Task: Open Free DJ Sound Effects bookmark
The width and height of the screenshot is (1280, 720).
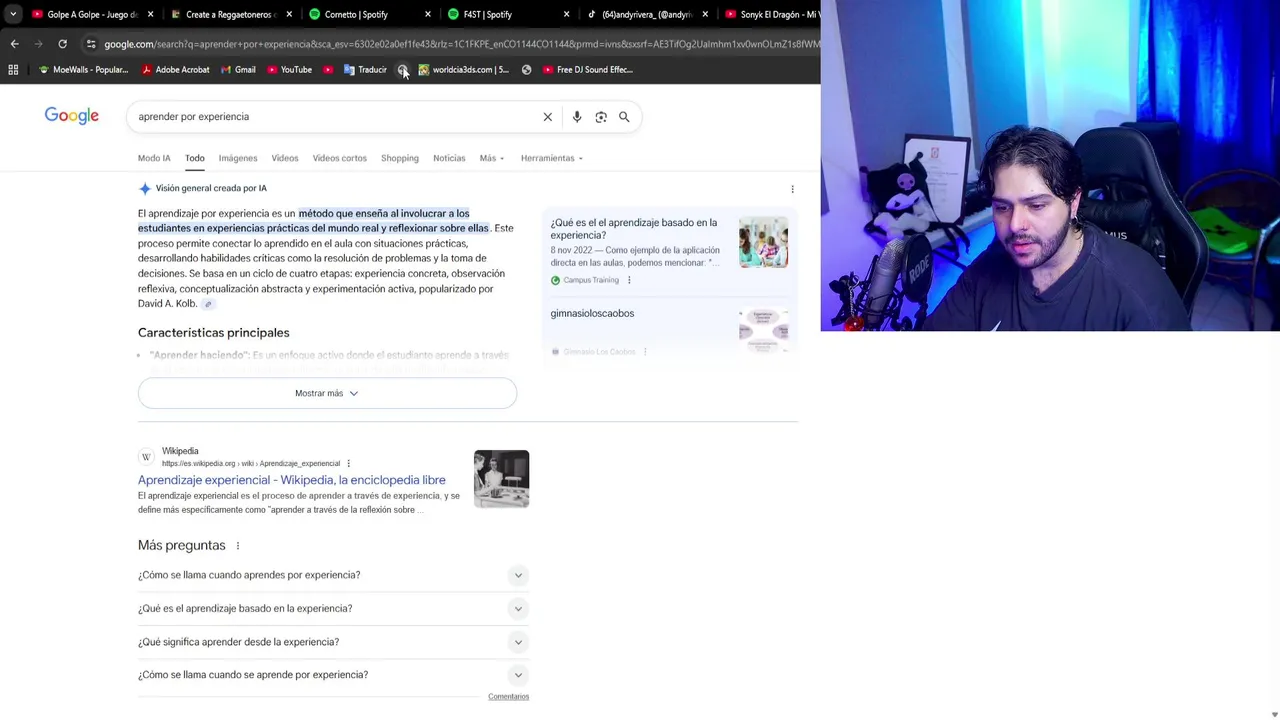Action: coord(587,70)
